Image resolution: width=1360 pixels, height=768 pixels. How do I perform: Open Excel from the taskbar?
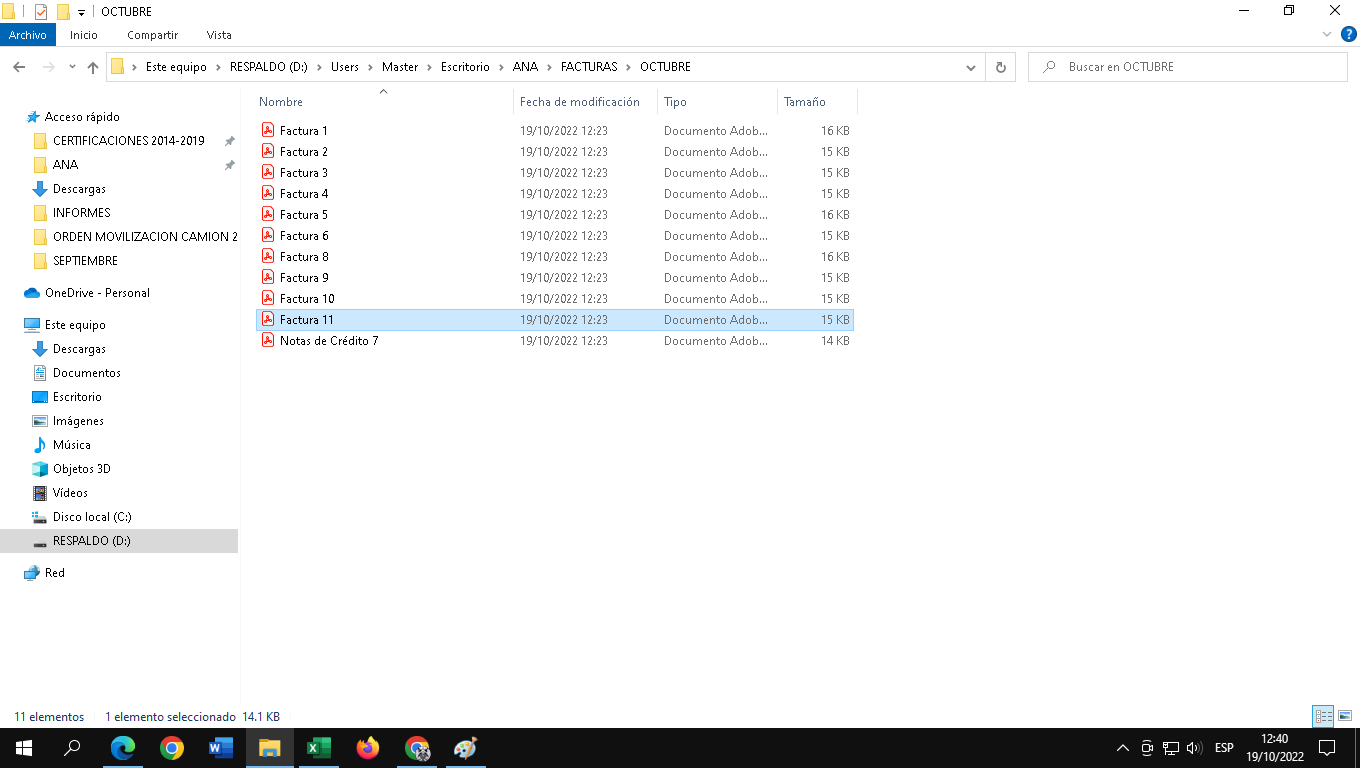pyautogui.click(x=319, y=748)
